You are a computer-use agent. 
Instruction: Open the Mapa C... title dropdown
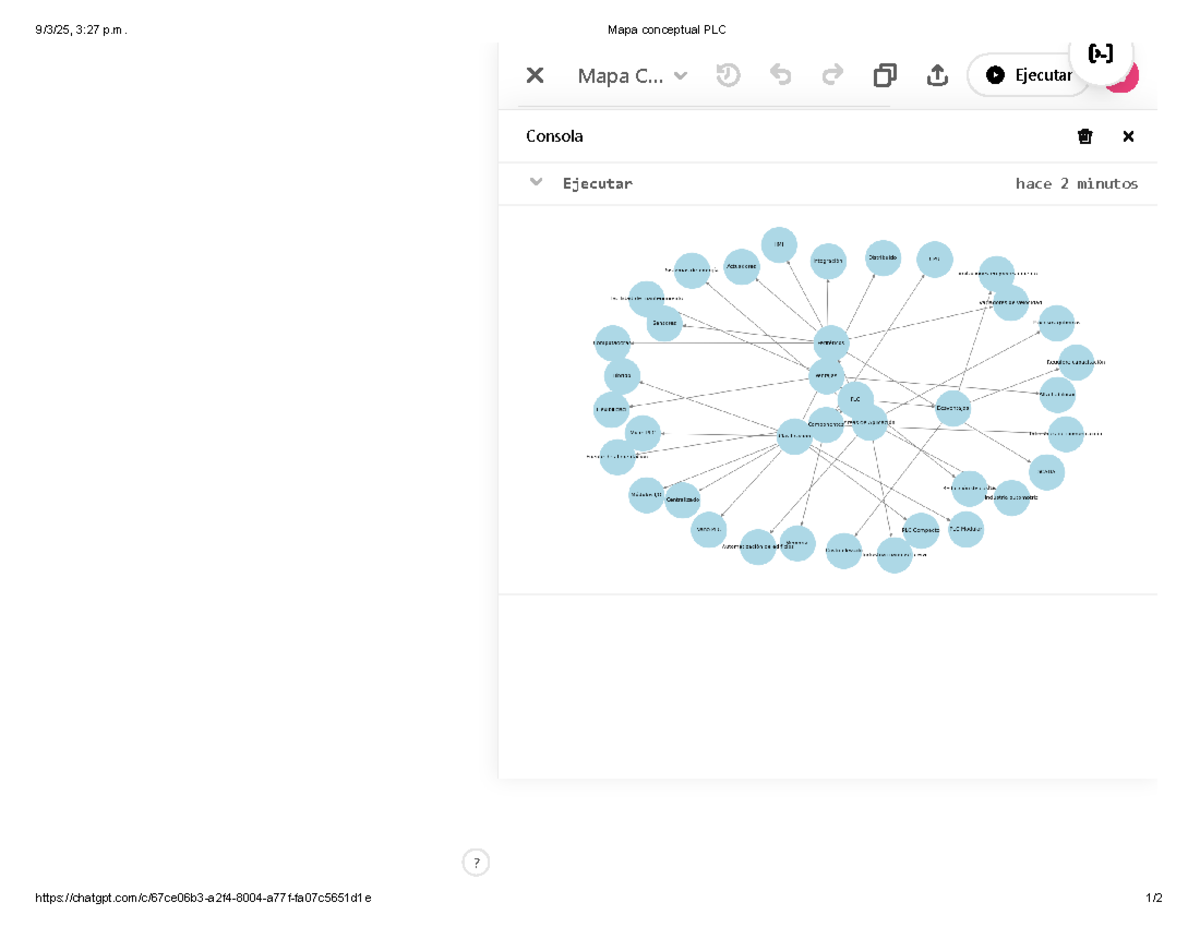click(x=633, y=76)
